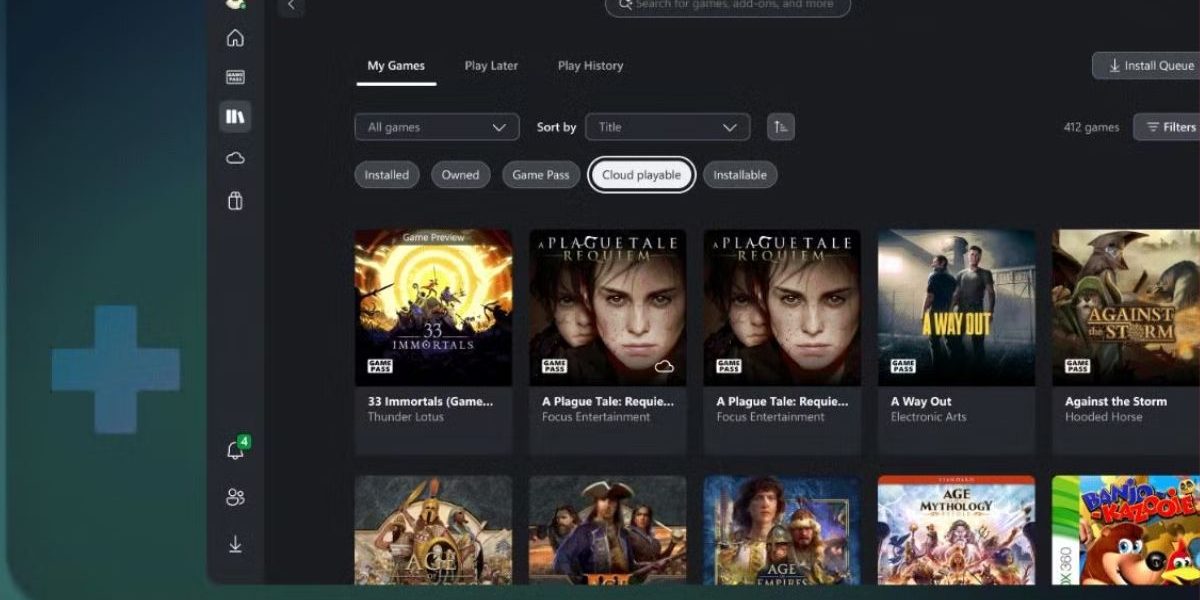Toggle the Installed filter chip
Image resolution: width=1200 pixels, height=600 pixels.
(387, 175)
